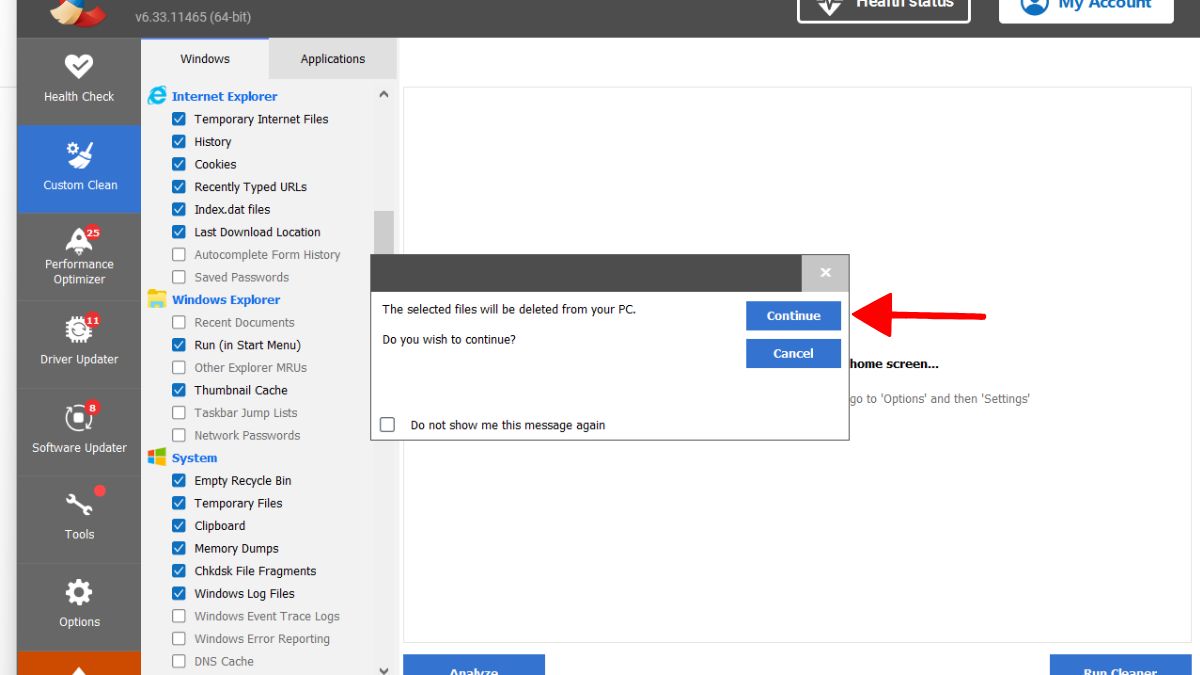Click the CCleaner logo in header

tap(78, 12)
